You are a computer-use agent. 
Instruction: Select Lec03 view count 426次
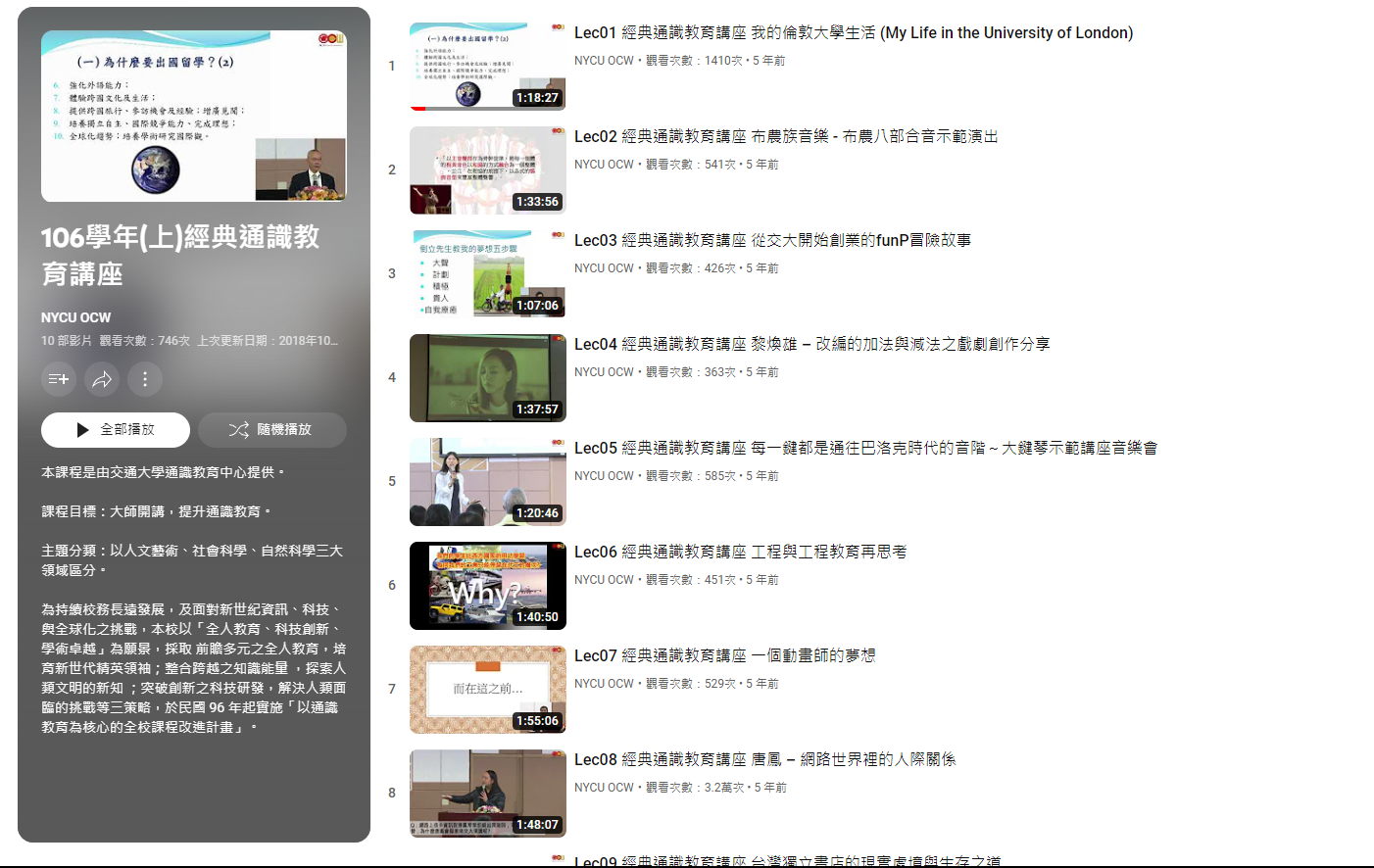pyautogui.click(x=691, y=268)
